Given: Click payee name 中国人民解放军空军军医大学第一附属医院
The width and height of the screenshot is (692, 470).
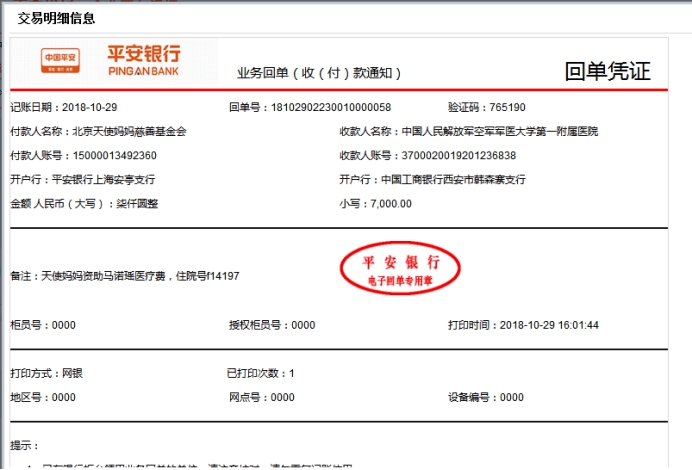Looking at the screenshot, I should [x=500, y=132].
